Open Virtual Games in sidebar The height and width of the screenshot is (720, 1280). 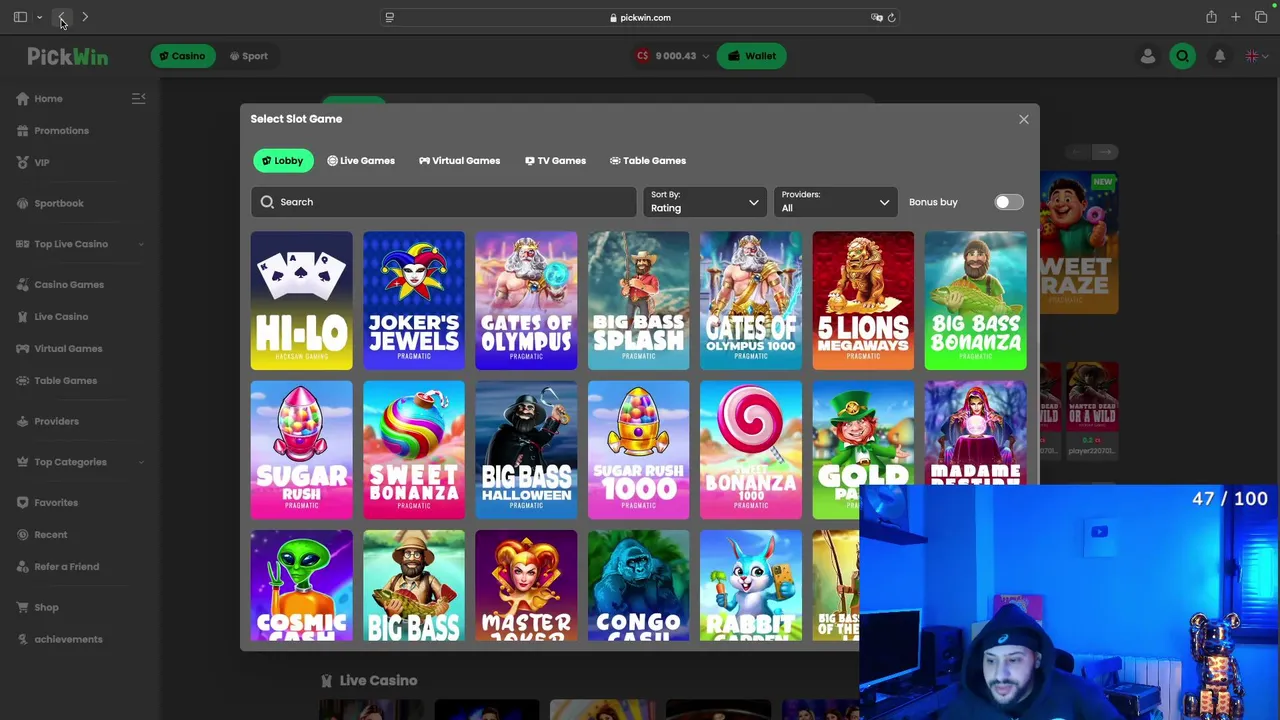point(59,349)
